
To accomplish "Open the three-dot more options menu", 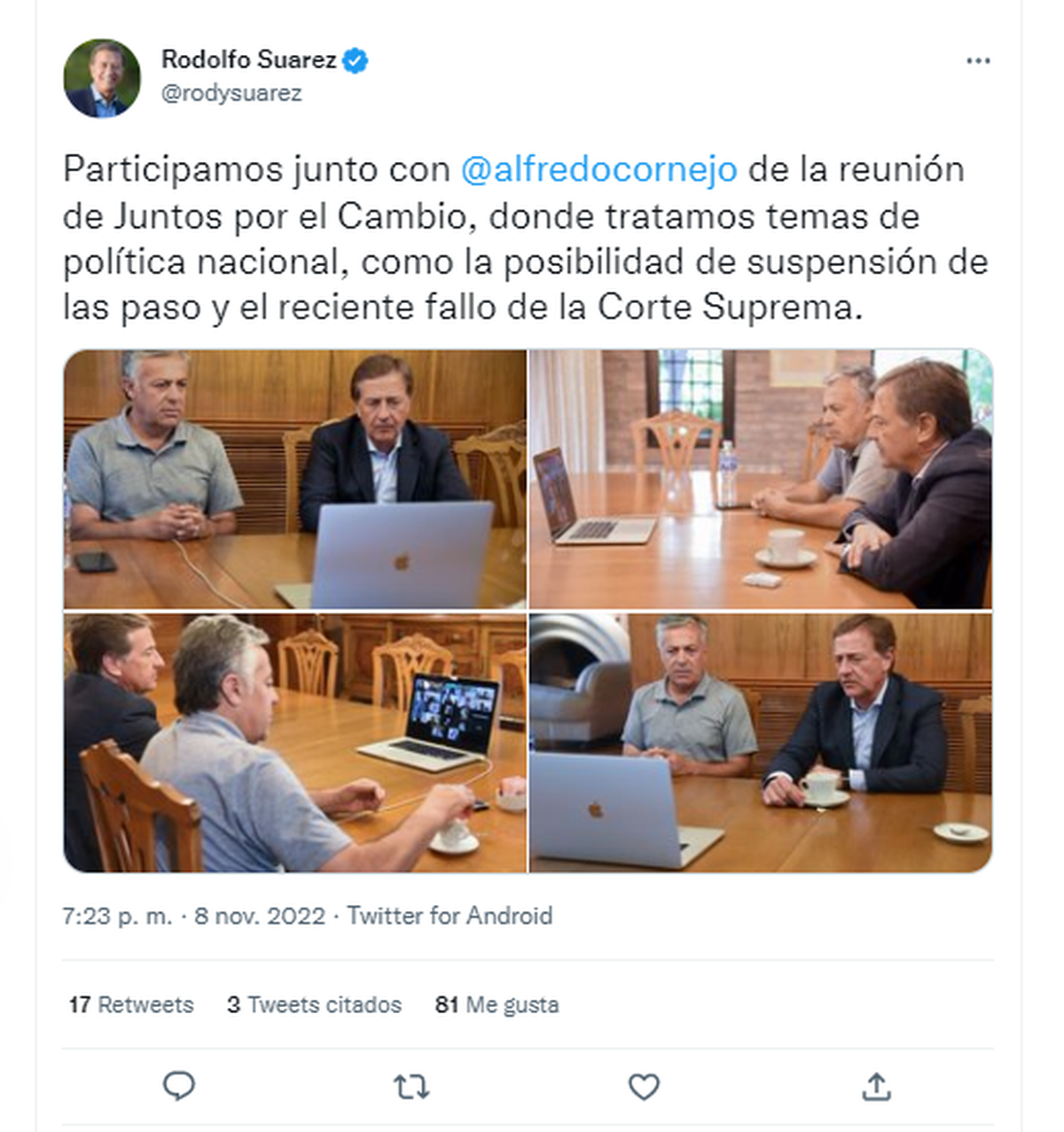I will point(978,61).
